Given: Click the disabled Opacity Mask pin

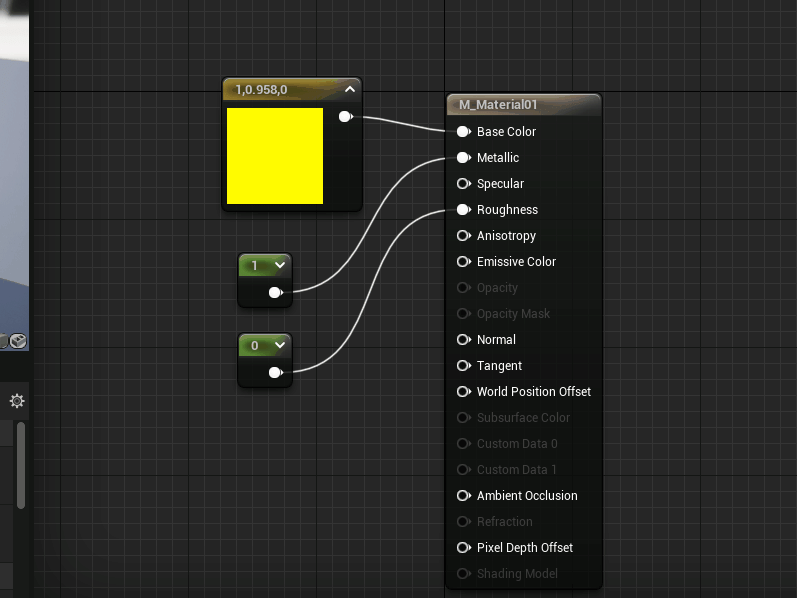Looking at the screenshot, I should point(464,314).
